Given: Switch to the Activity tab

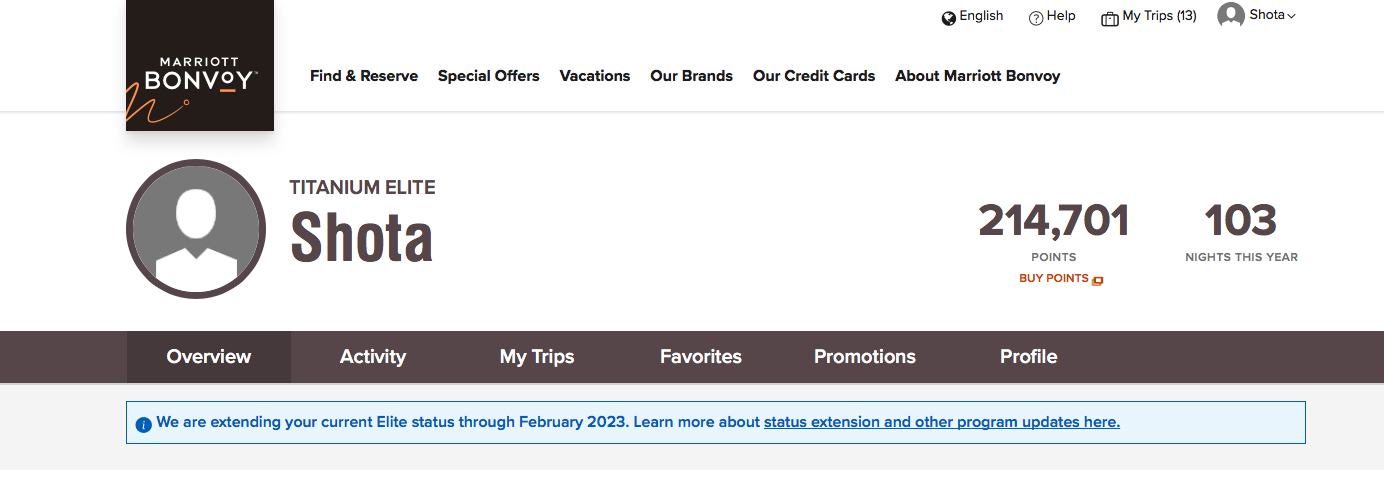Looking at the screenshot, I should pyautogui.click(x=373, y=357).
